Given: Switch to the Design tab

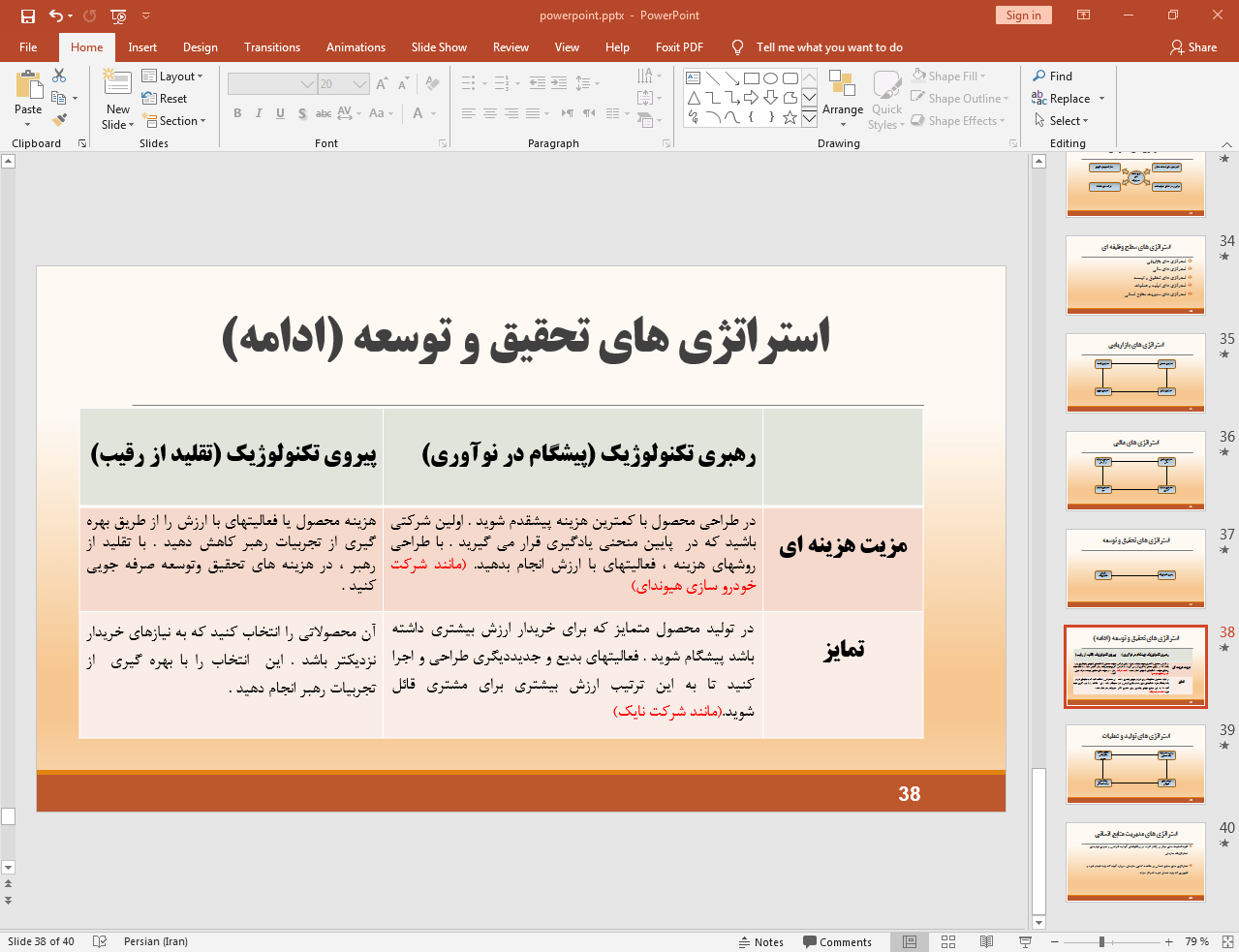Looking at the screenshot, I should [201, 46].
